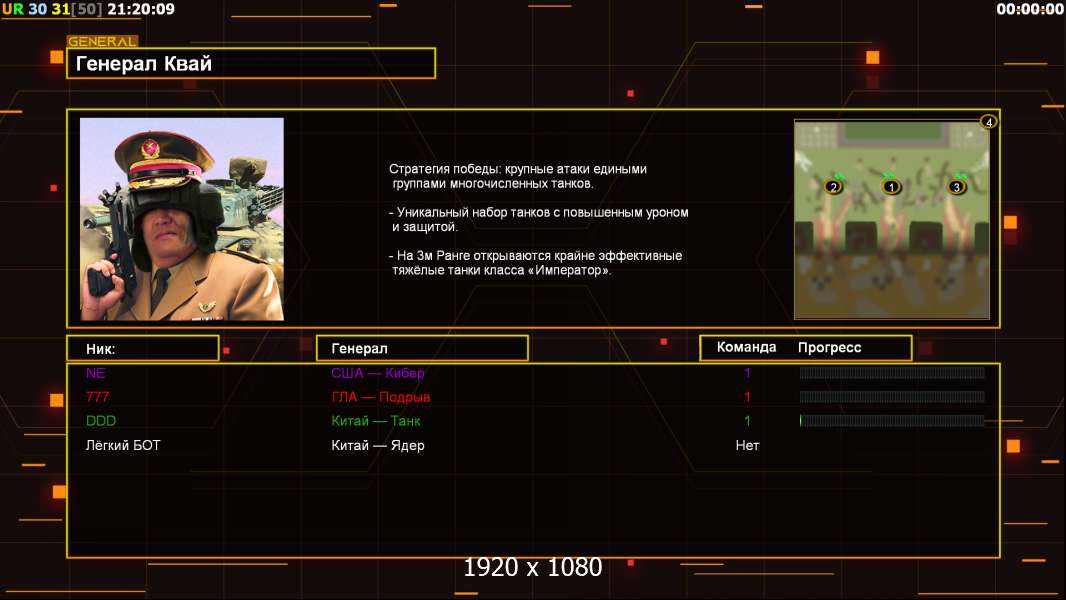Select player 777 in the list
1066x600 pixels.
[x=97, y=397]
